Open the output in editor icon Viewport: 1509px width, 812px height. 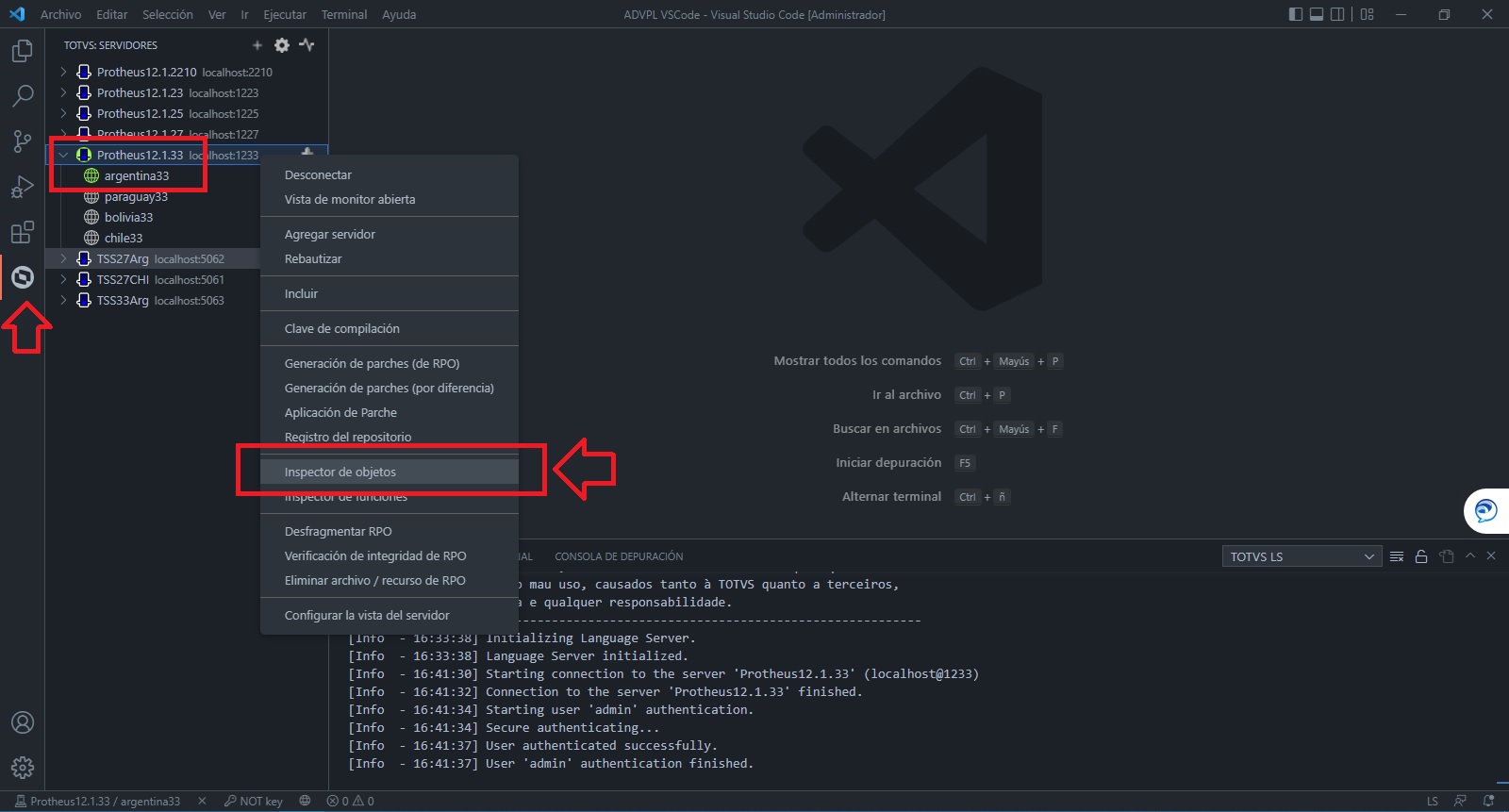coord(1447,556)
